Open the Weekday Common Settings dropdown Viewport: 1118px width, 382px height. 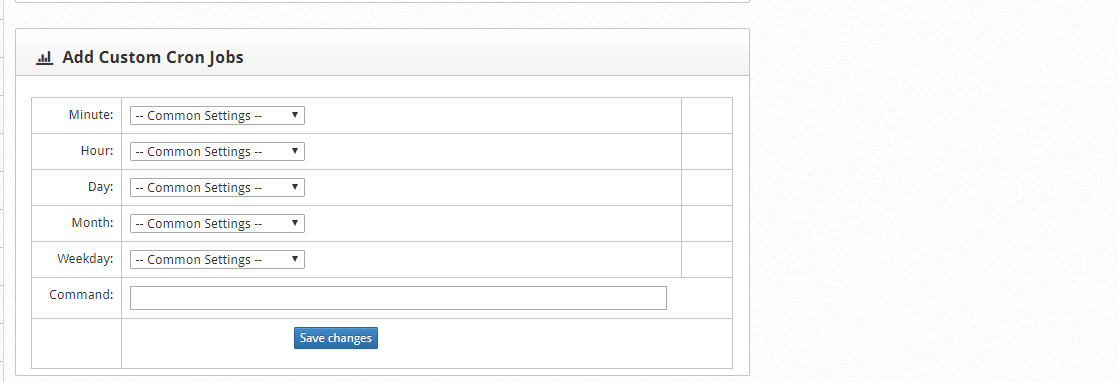coord(217,259)
